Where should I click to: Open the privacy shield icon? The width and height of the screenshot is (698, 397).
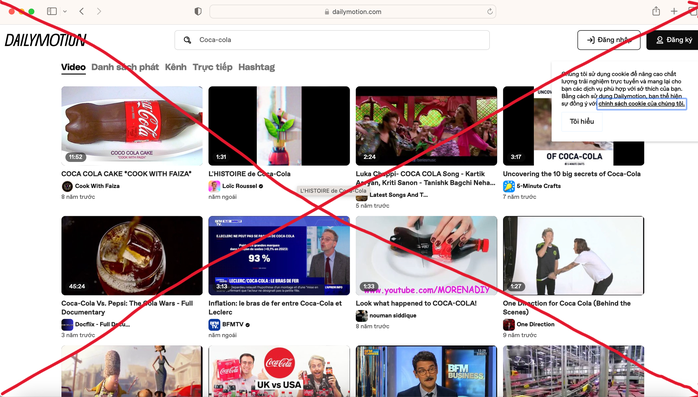point(198,12)
